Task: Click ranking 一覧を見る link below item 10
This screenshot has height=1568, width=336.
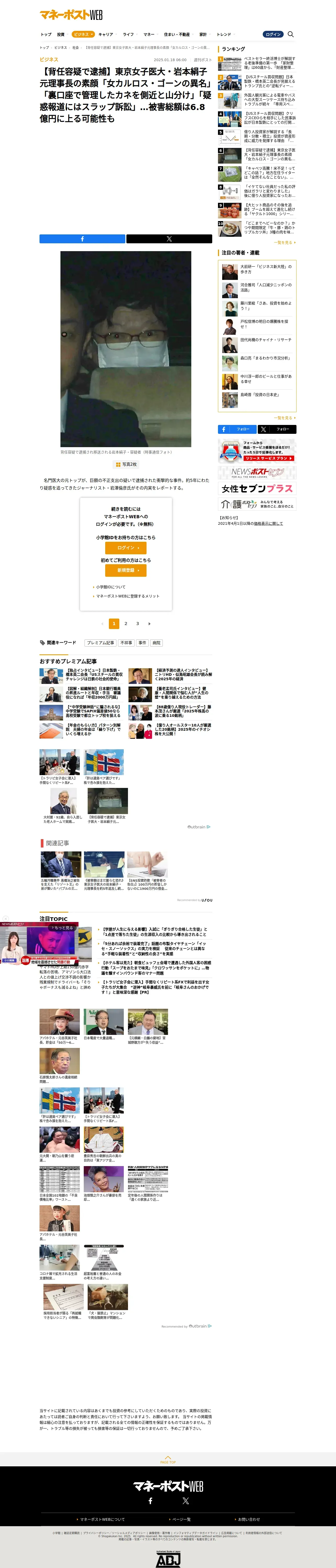Action: pyautogui.click(x=284, y=242)
